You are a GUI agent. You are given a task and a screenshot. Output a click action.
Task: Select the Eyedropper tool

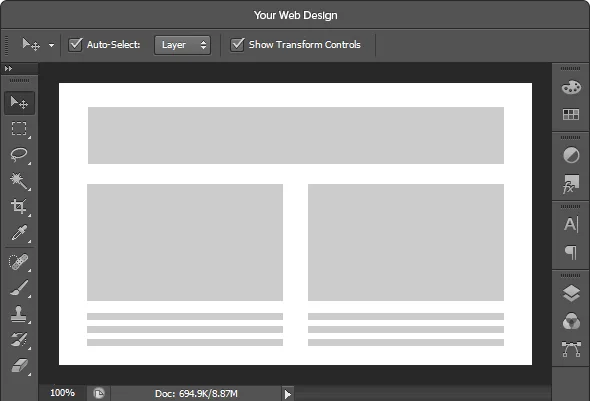pyautogui.click(x=19, y=233)
